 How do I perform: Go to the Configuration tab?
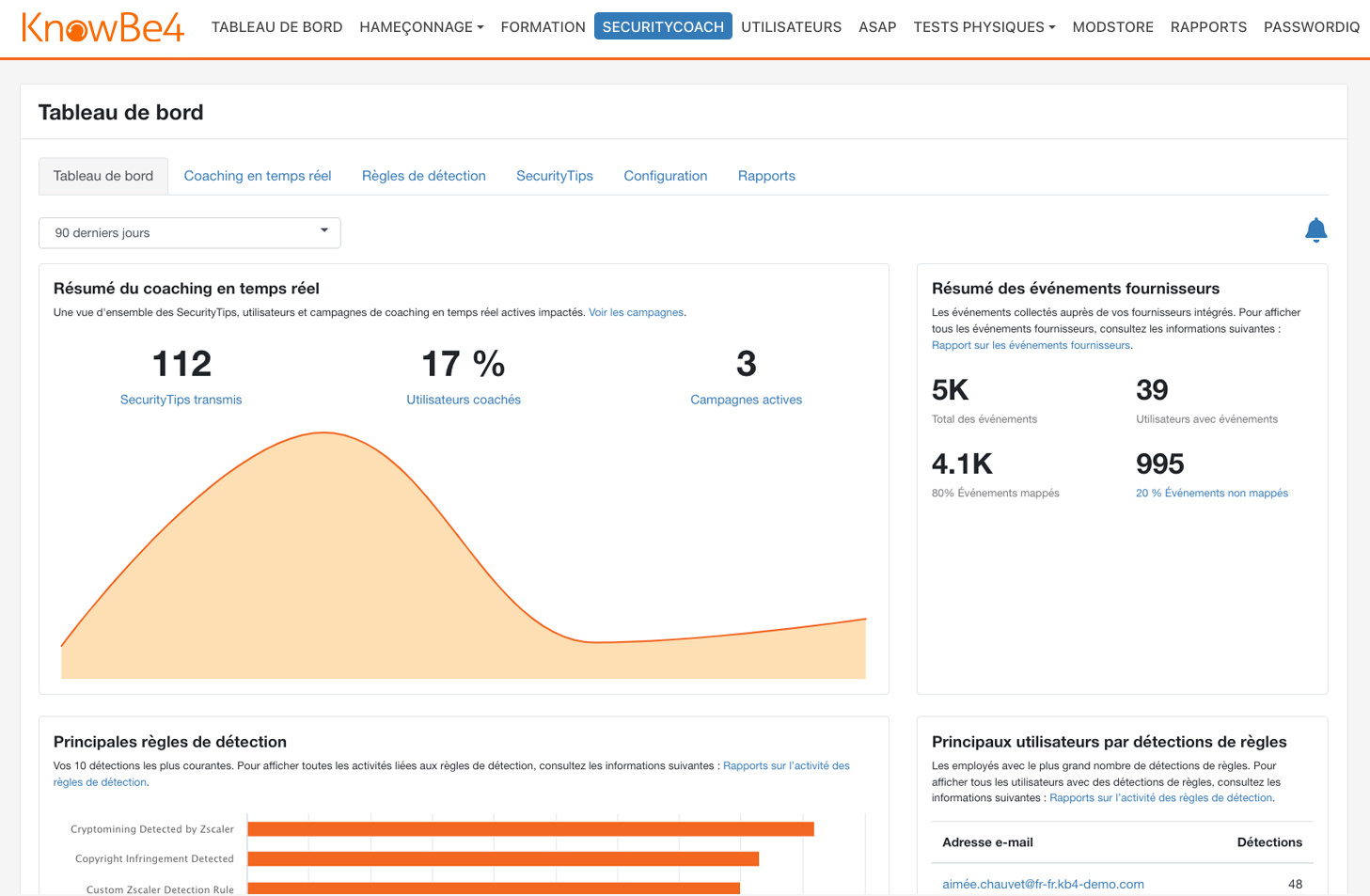click(665, 176)
